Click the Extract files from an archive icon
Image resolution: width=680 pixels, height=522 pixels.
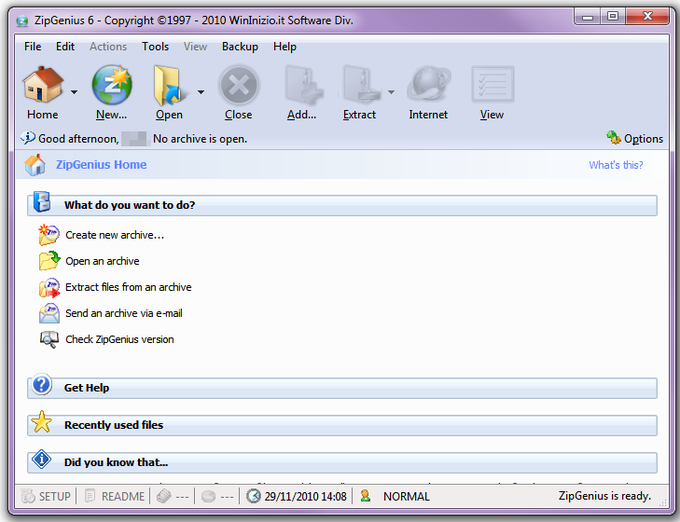pyautogui.click(x=49, y=287)
